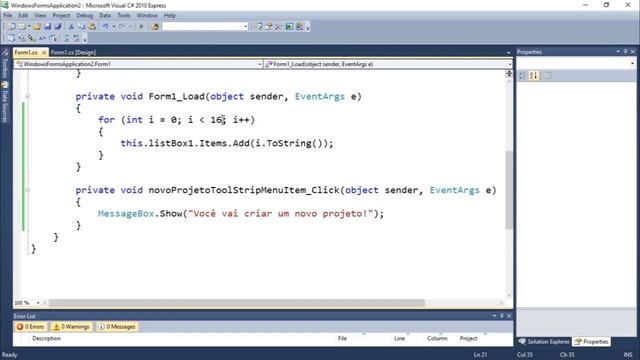The width and height of the screenshot is (640, 360).
Task: Start debugging with the play icon
Action: [141, 27]
